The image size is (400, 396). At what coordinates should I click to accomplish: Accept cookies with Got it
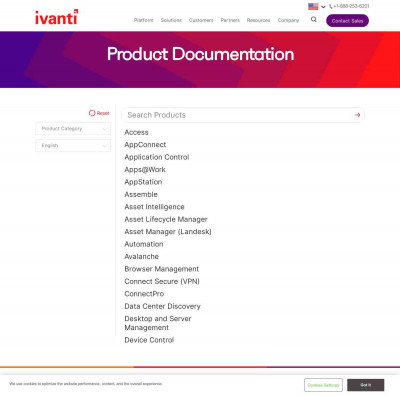click(x=366, y=385)
